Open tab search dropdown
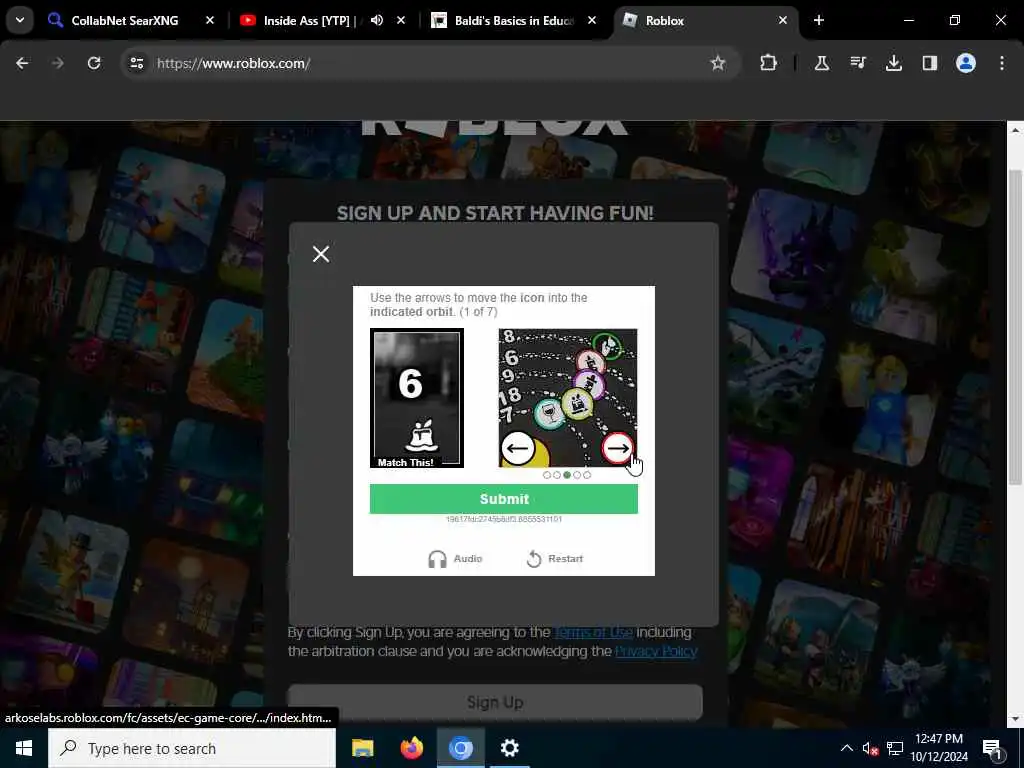This screenshot has height=768, width=1024. tap(20, 20)
